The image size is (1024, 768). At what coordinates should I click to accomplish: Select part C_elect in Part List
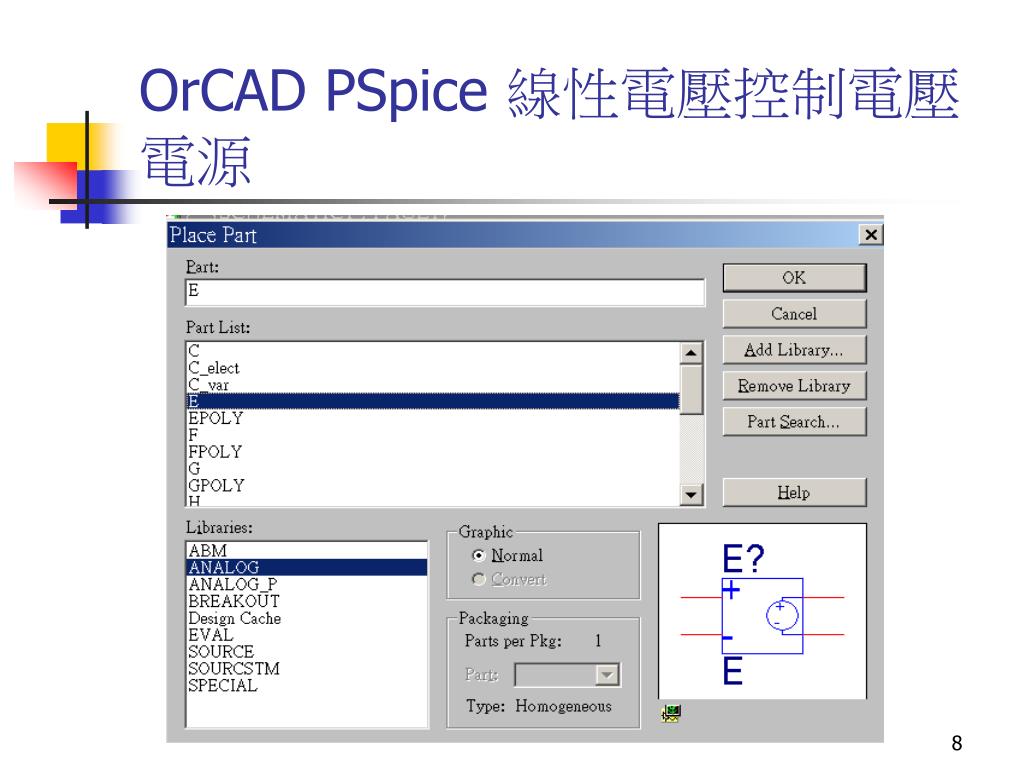tap(433, 368)
